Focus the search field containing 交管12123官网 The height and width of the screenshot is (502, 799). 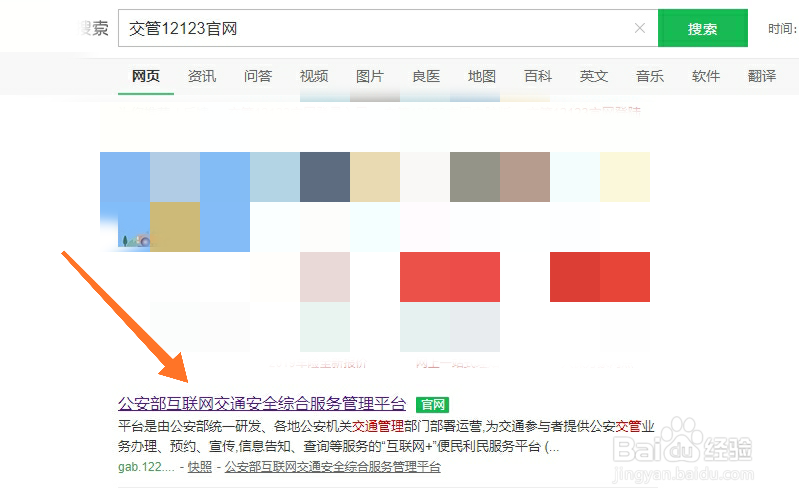(388, 28)
